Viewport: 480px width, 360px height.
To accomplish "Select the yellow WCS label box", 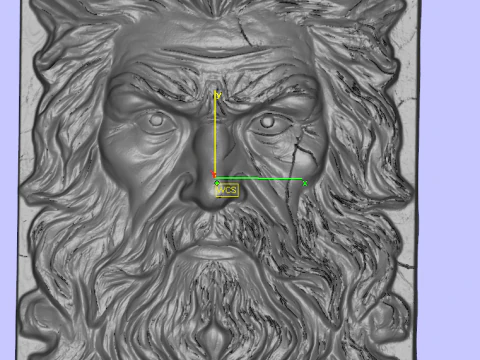I will coord(227,190).
